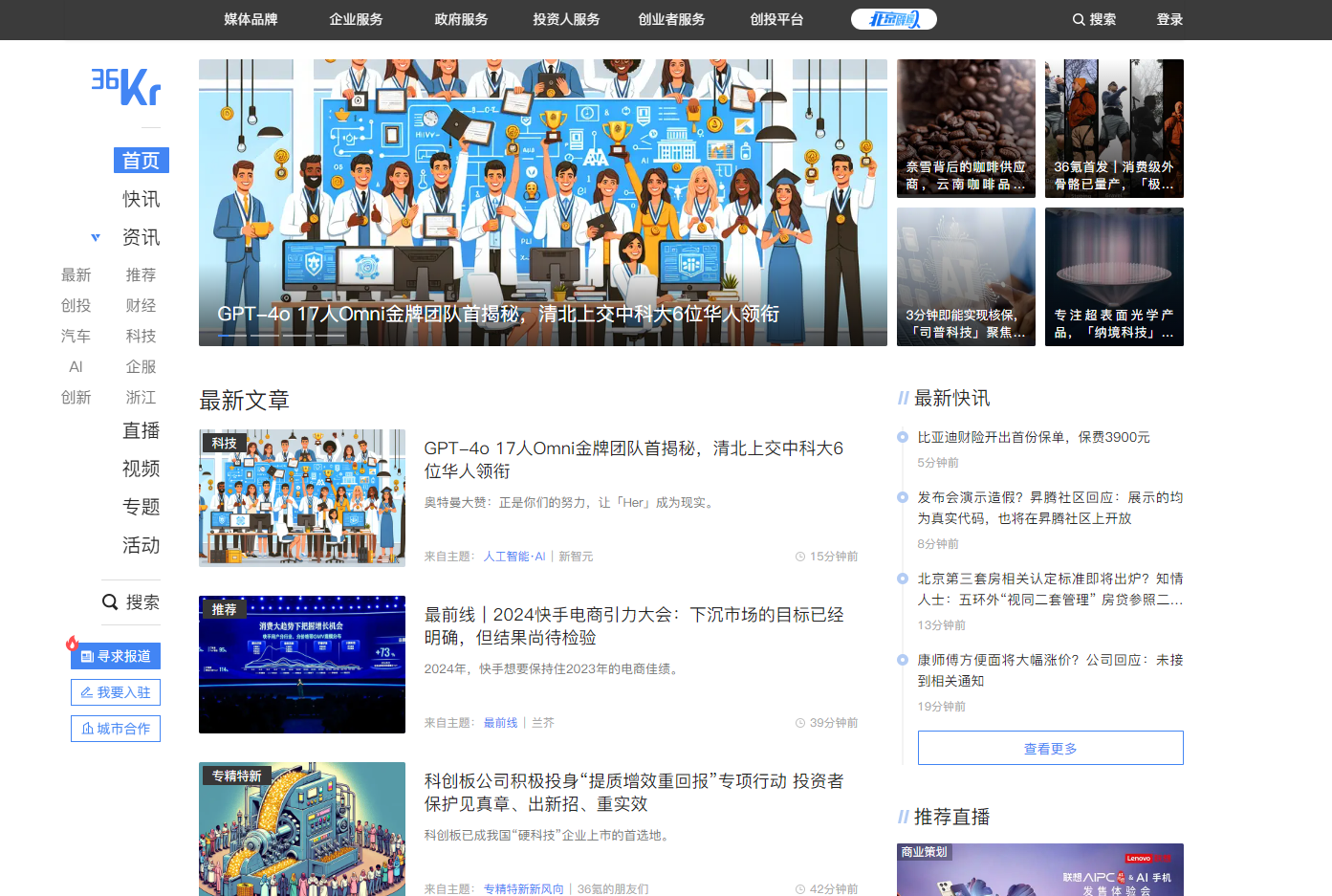This screenshot has height=896, width=1332.
Task: Open the GPT-4o hero banner image
Action: click(542, 203)
